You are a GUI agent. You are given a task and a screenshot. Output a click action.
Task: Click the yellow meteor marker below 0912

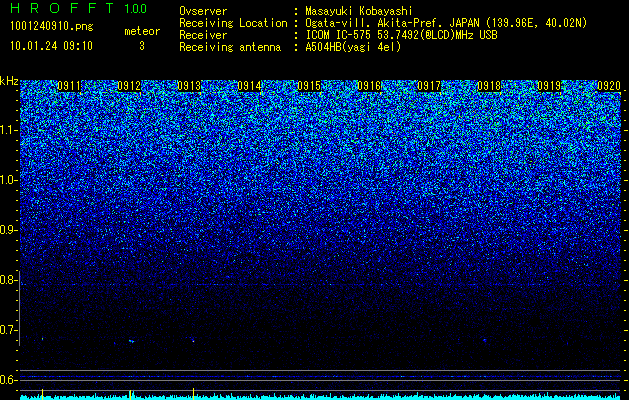point(130,394)
